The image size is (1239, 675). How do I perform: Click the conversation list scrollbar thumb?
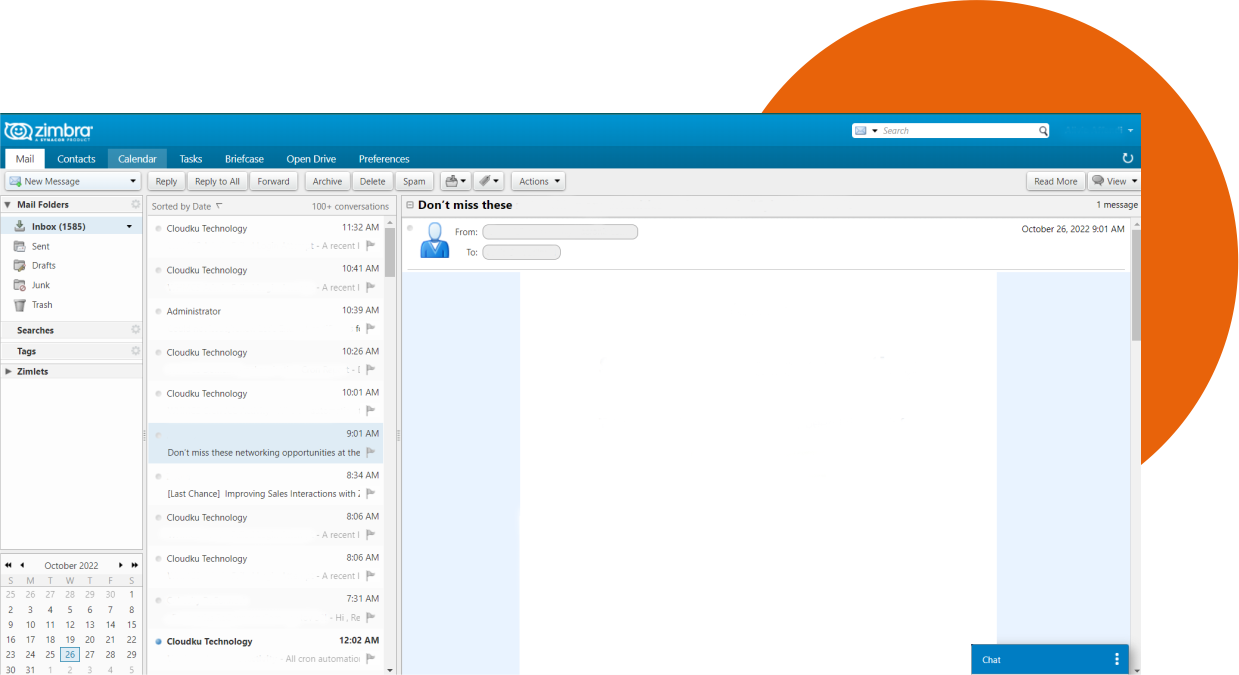coord(390,252)
